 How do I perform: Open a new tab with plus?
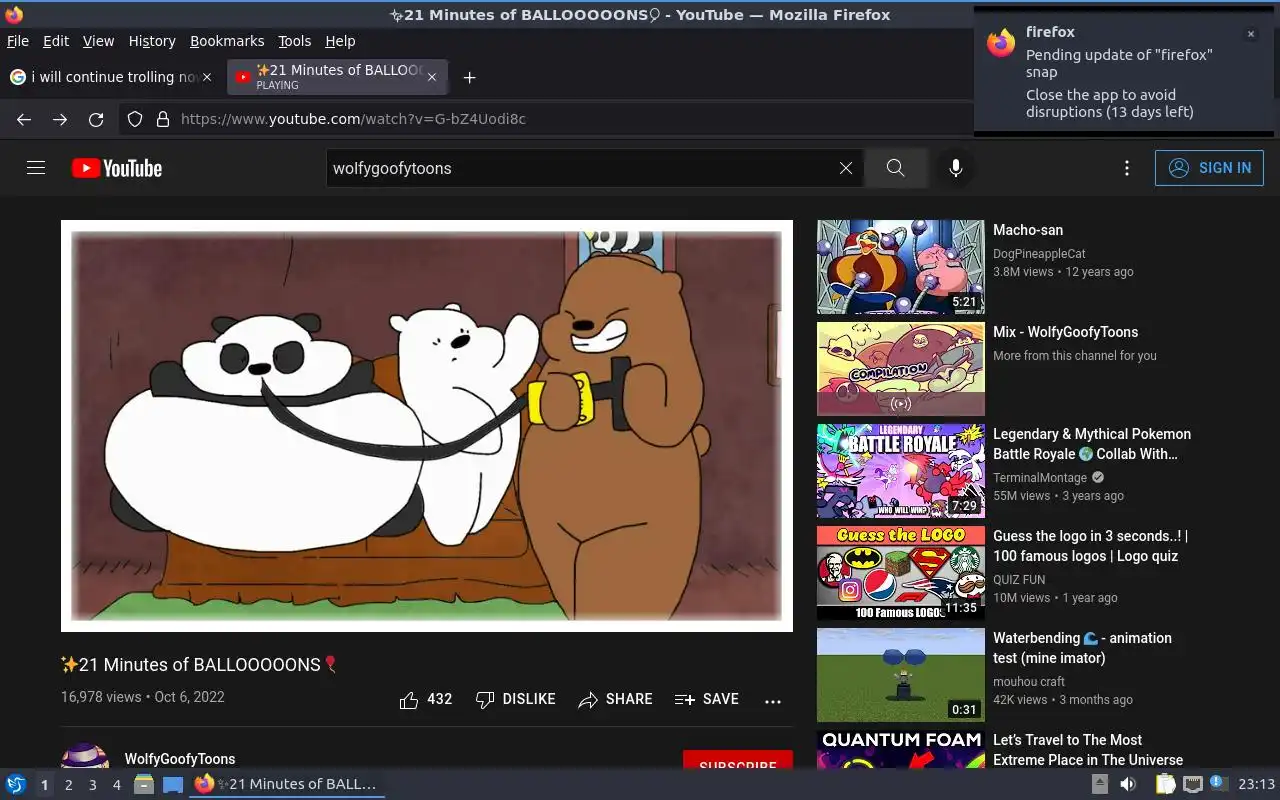(469, 77)
